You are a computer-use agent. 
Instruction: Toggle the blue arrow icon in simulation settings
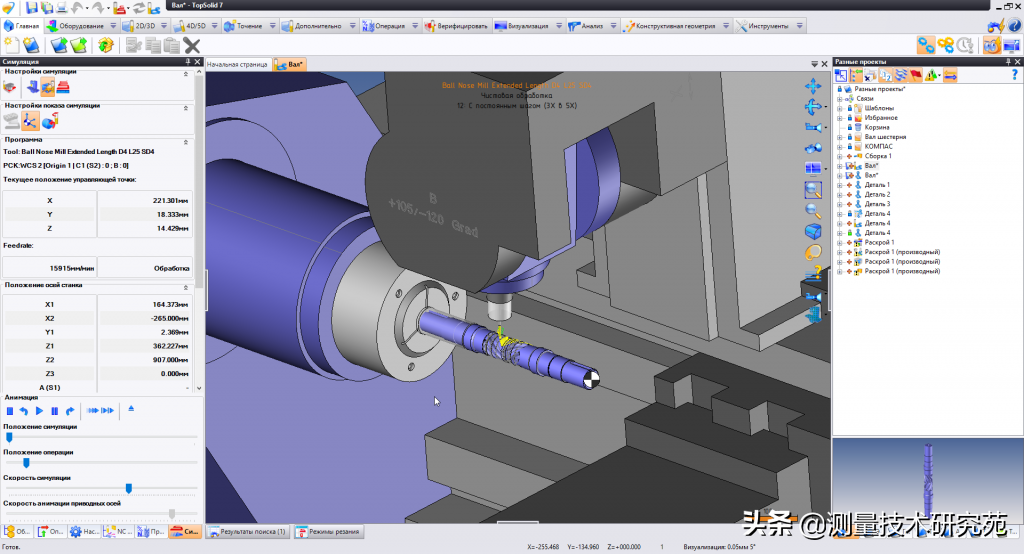coord(32,87)
